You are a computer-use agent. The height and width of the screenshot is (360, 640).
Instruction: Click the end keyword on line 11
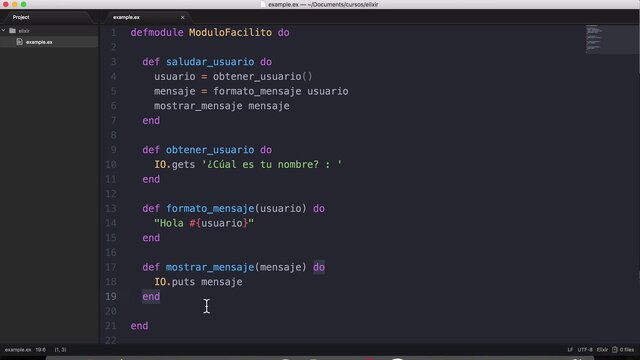(x=151, y=179)
